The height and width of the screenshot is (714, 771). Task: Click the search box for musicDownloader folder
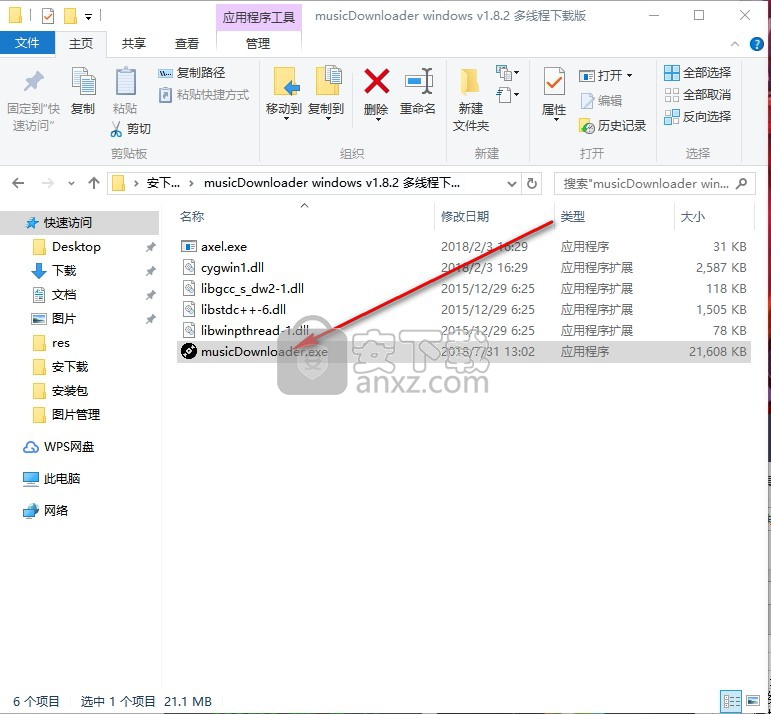(645, 184)
